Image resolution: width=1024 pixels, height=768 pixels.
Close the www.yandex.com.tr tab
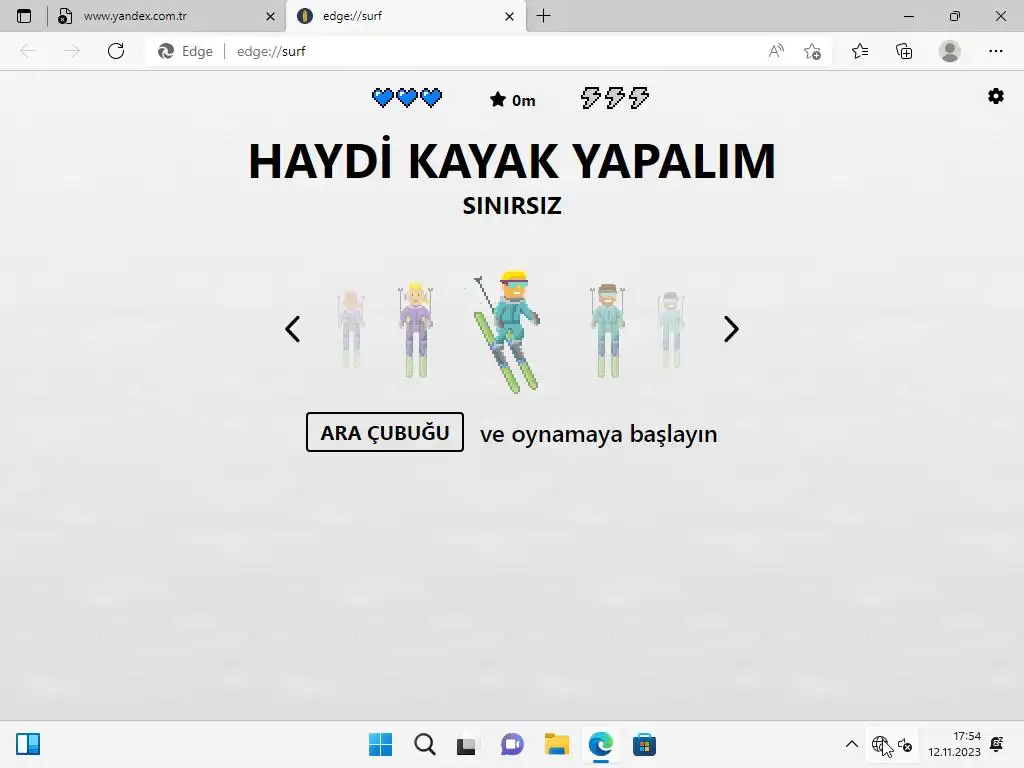[270, 16]
